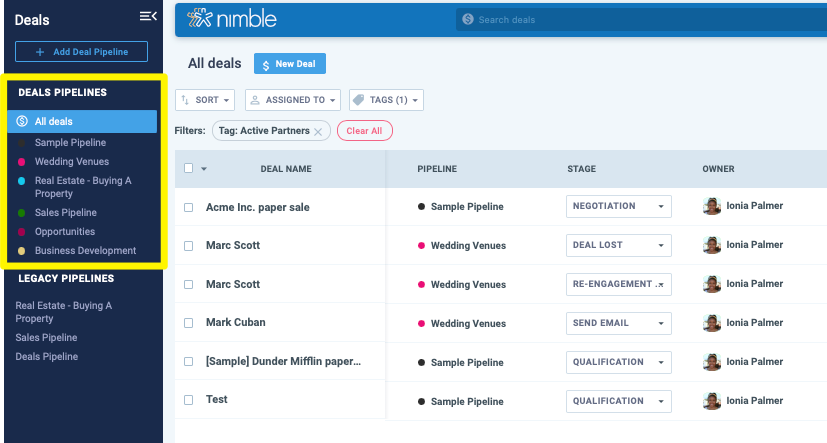
Task: Open legacy Real Estate - Buying A Property
Action: coord(63,312)
